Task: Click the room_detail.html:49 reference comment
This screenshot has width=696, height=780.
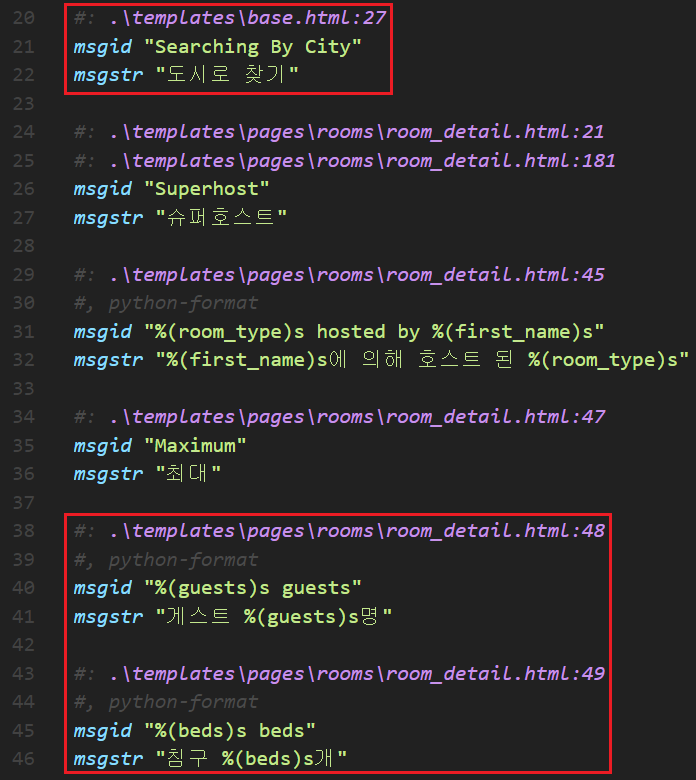Action: (339, 674)
